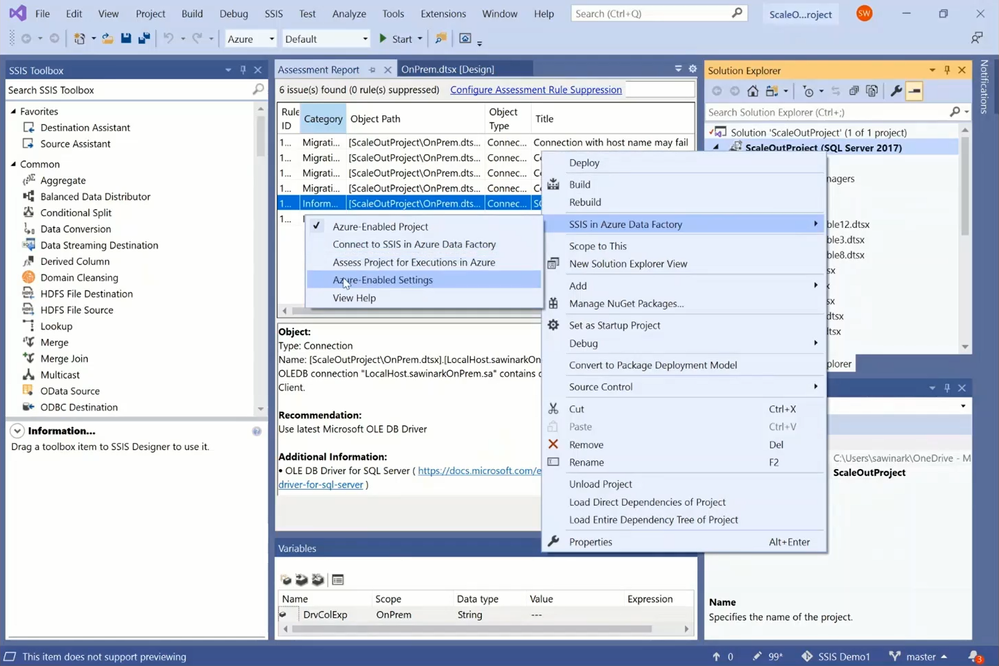Click the magnifier icon in SSIS Toolbox search
Image resolution: width=999 pixels, height=666 pixels.
coord(258,90)
